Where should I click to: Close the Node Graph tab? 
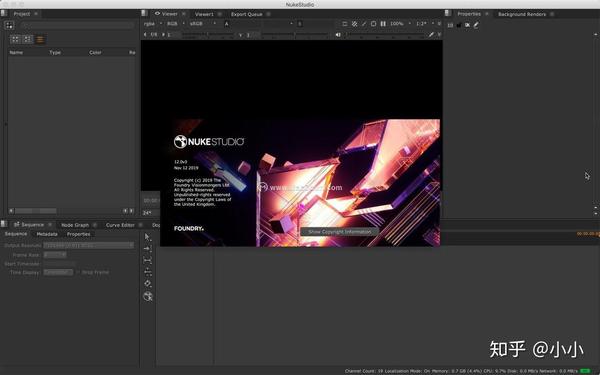coord(95,225)
